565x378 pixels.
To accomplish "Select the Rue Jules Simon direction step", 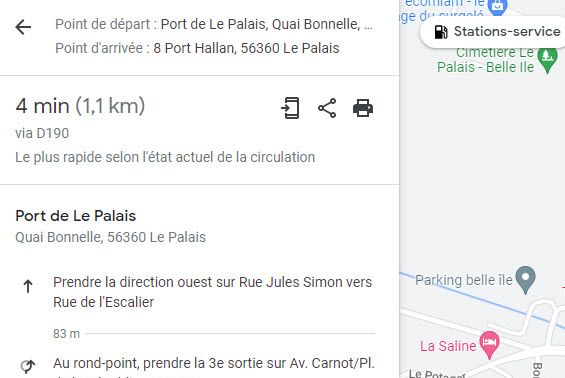I will [x=213, y=292].
